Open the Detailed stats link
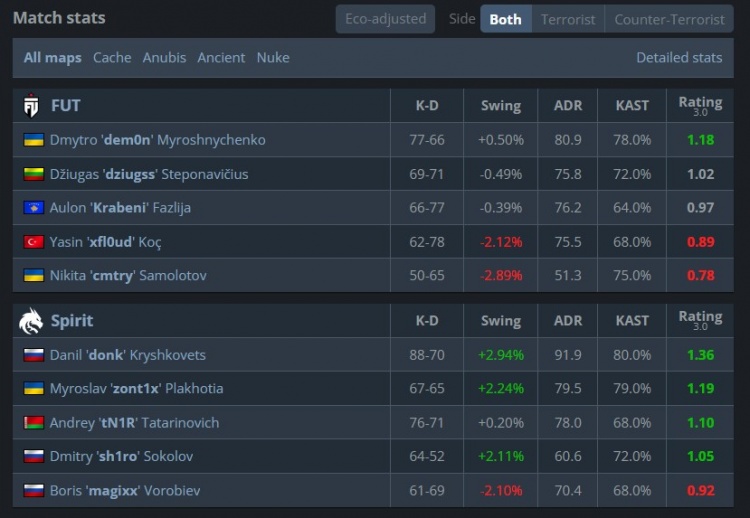The height and width of the screenshot is (518, 750). 679,57
